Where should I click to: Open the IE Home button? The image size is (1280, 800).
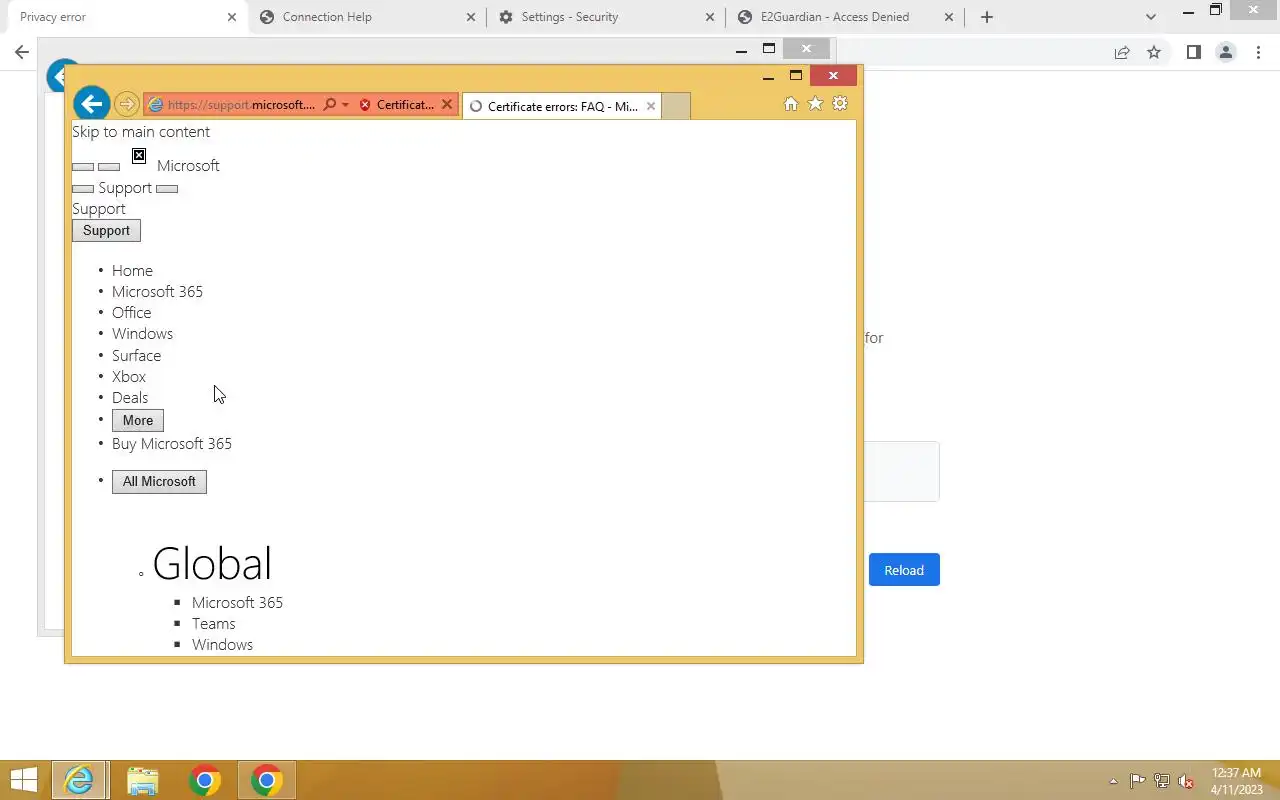[x=791, y=104]
